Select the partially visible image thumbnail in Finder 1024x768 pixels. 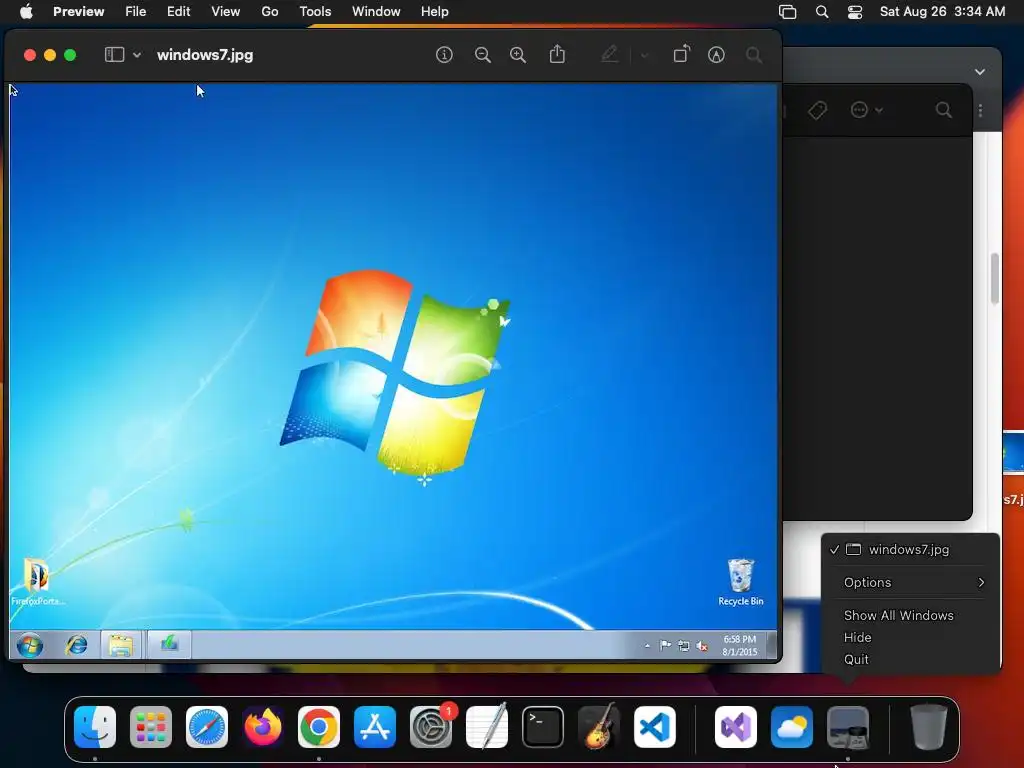pyautogui.click(x=1013, y=451)
